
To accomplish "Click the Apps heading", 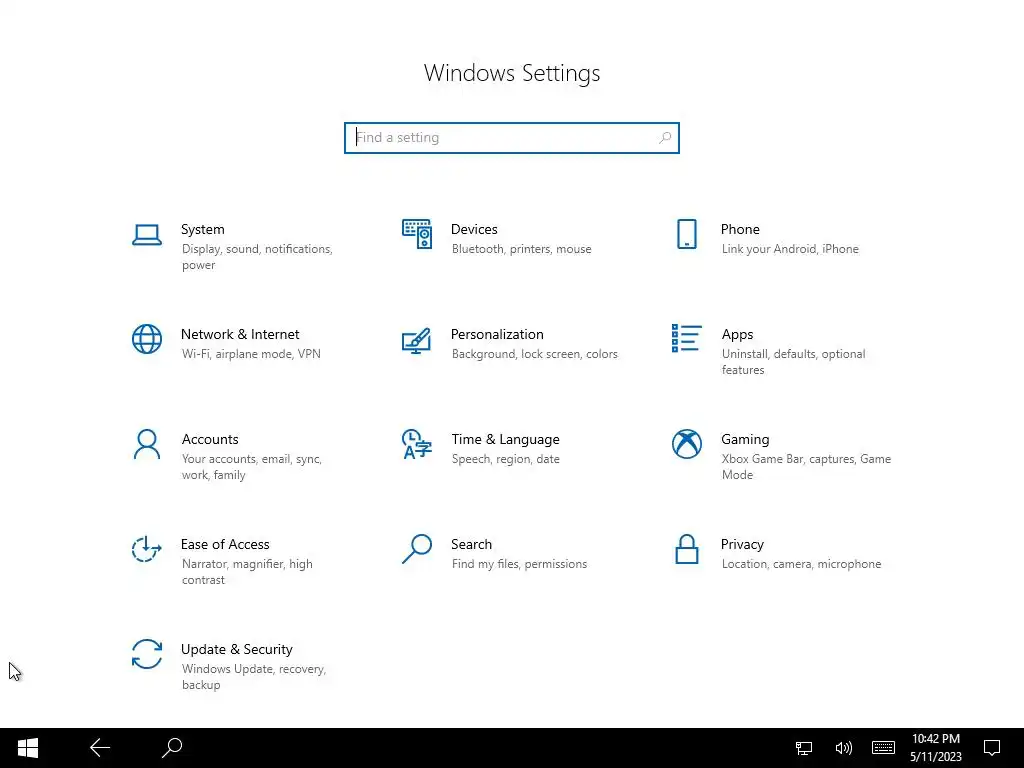I will tap(737, 334).
